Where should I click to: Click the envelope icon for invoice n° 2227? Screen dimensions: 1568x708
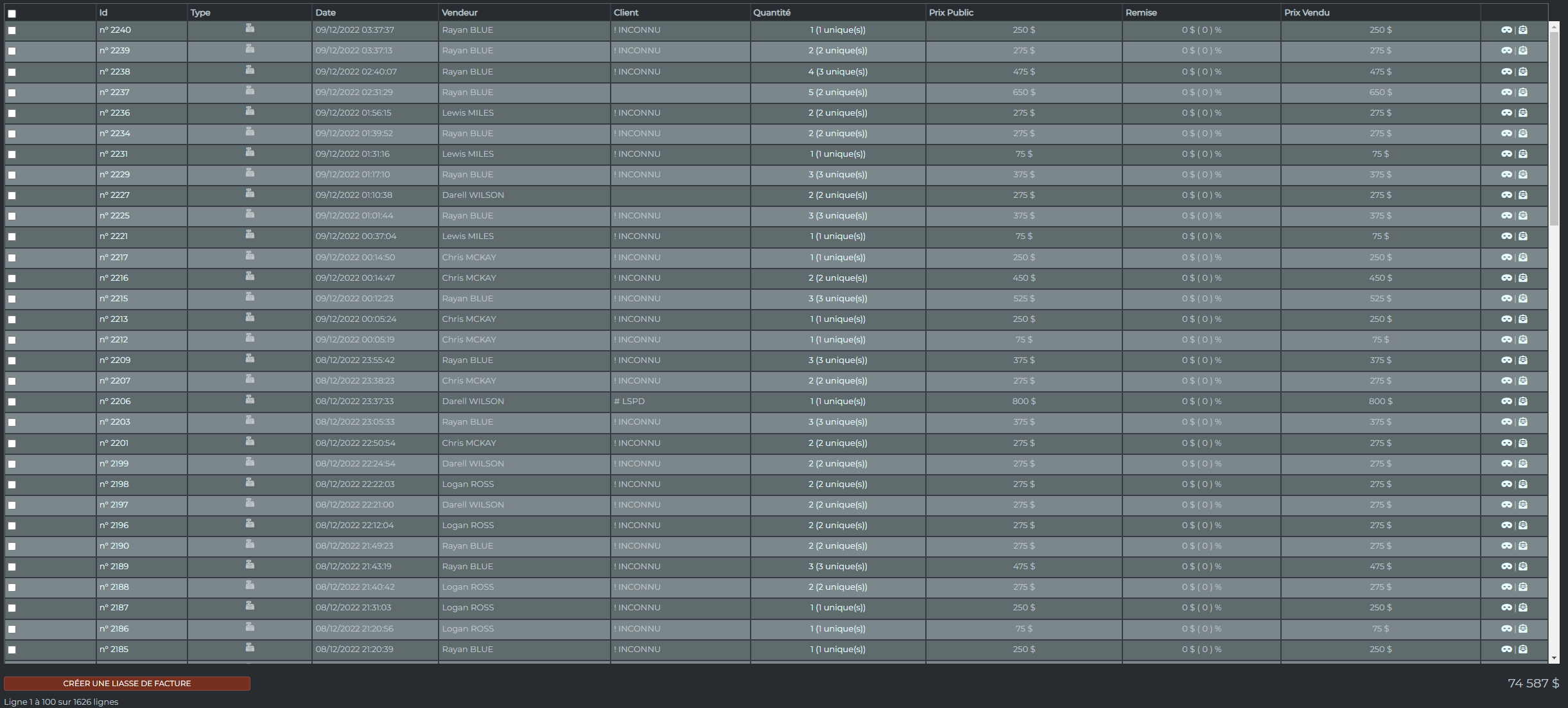pos(1523,195)
